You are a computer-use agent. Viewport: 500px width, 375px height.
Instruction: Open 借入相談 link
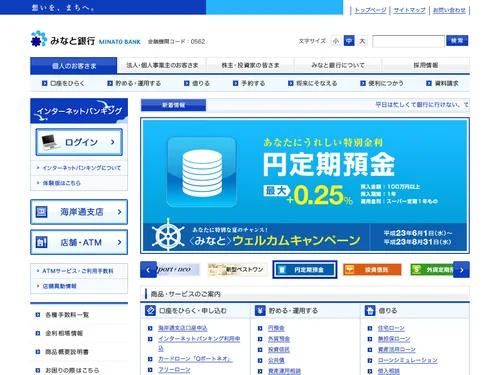click(x=389, y=371)
